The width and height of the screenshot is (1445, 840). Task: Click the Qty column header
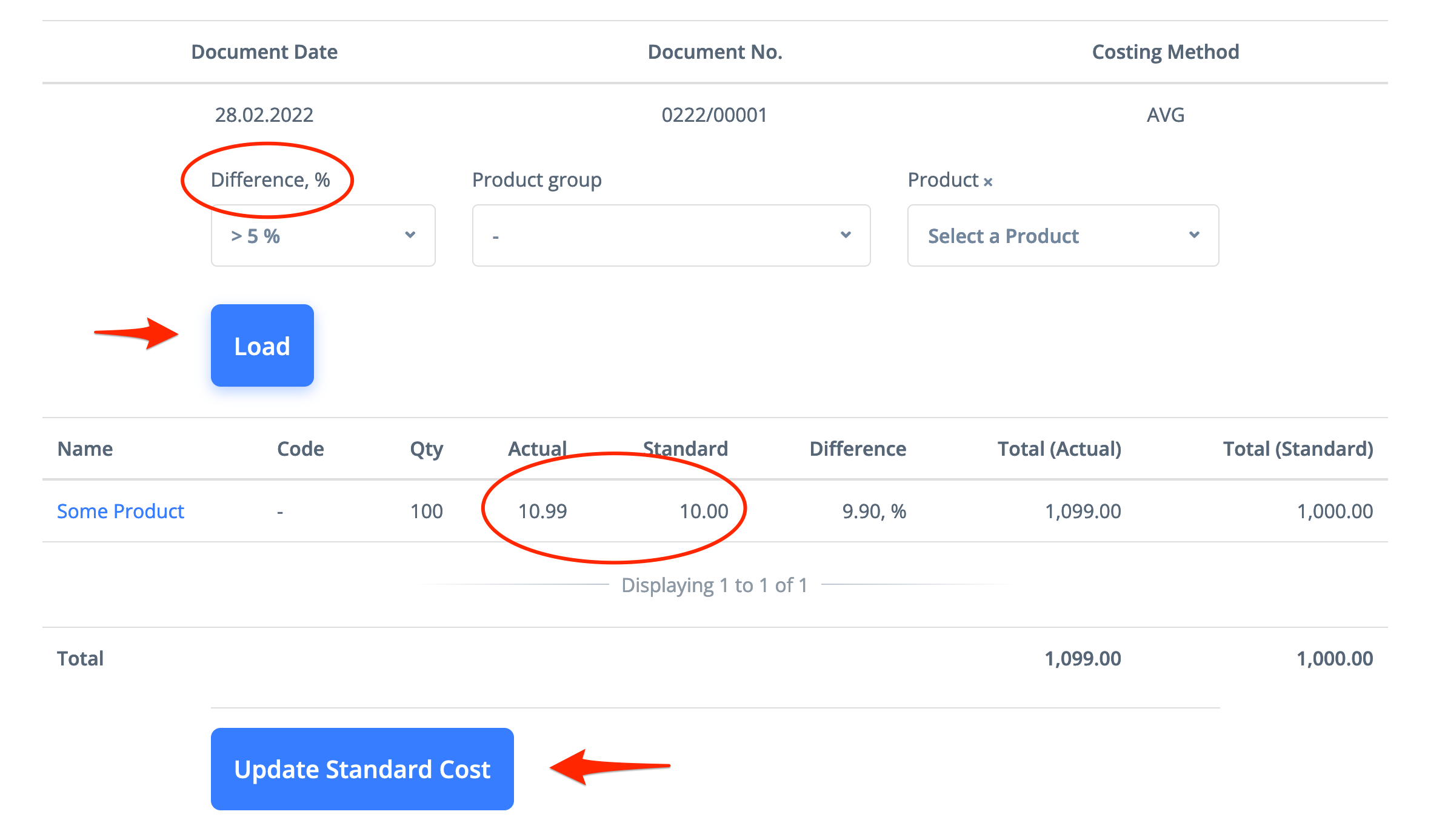point(426,448)
